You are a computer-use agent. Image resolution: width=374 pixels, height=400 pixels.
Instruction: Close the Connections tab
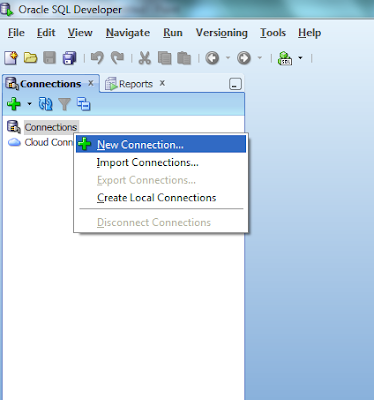(x=91, y=83)
